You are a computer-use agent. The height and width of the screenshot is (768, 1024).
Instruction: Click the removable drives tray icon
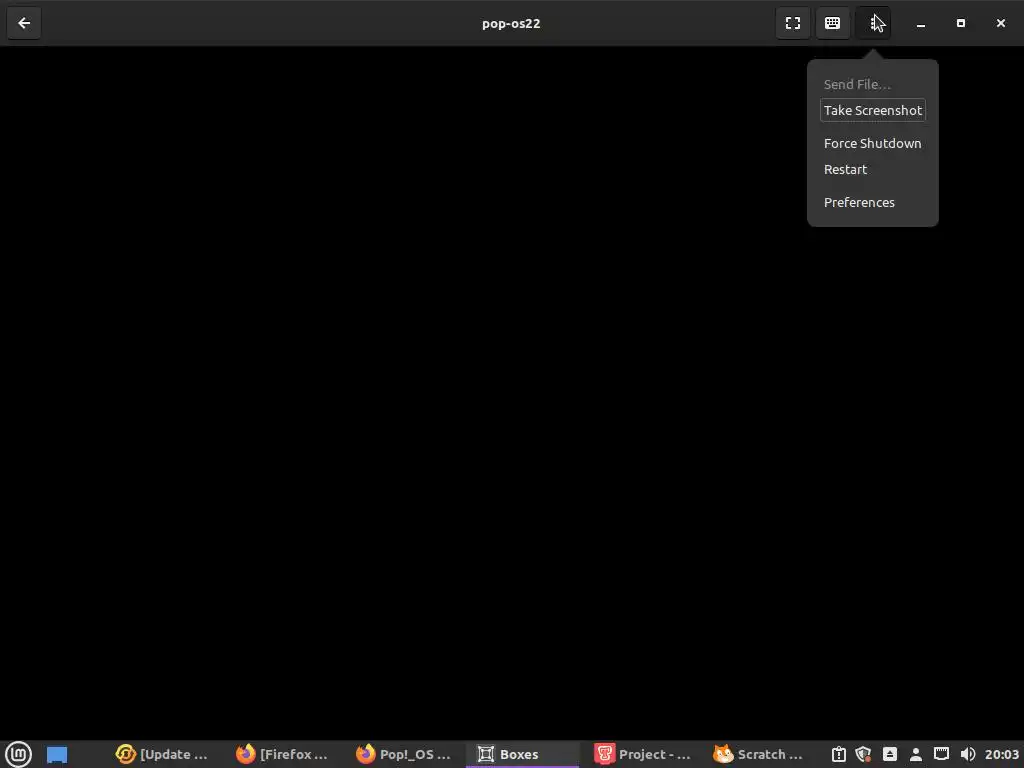[889, 754]
